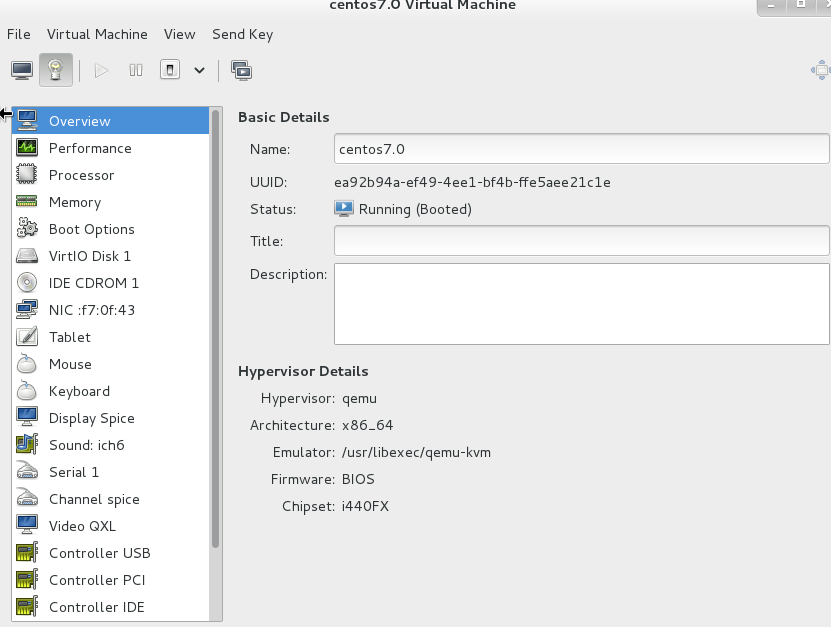
Task: Show the graphical console view
Action: point(22,70)
